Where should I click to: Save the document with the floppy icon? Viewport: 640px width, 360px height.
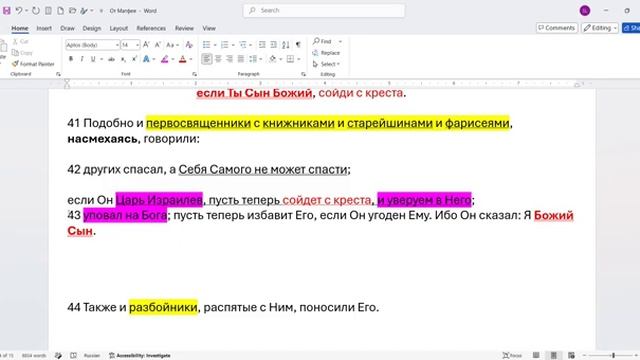click(7, 11)
